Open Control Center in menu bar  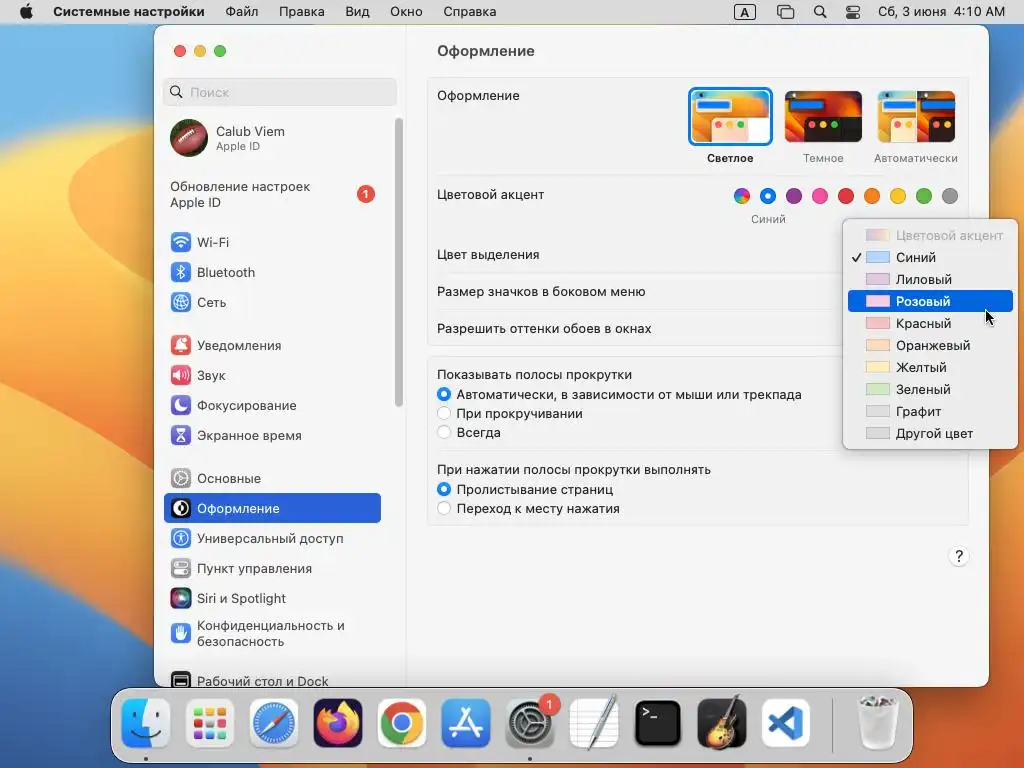point(852,12)
